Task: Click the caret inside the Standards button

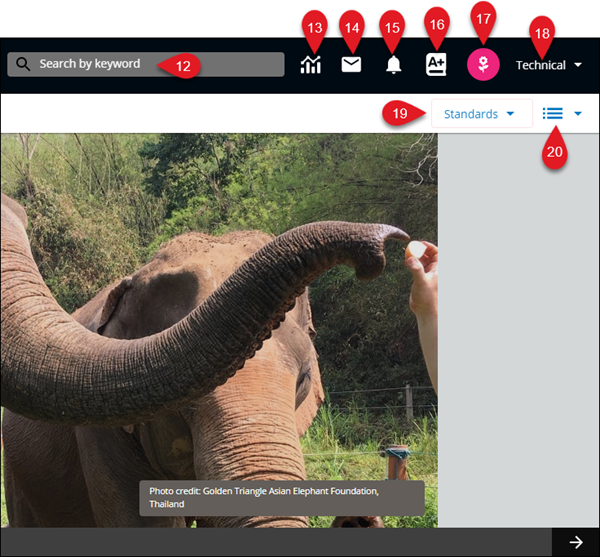Action: [511, 114]
